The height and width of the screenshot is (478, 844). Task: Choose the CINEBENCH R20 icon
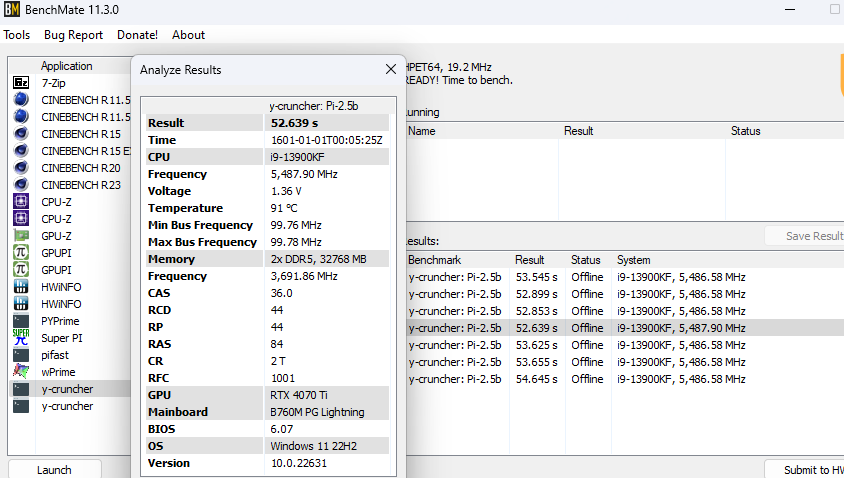pyautogui.click(x=21, y=167)
